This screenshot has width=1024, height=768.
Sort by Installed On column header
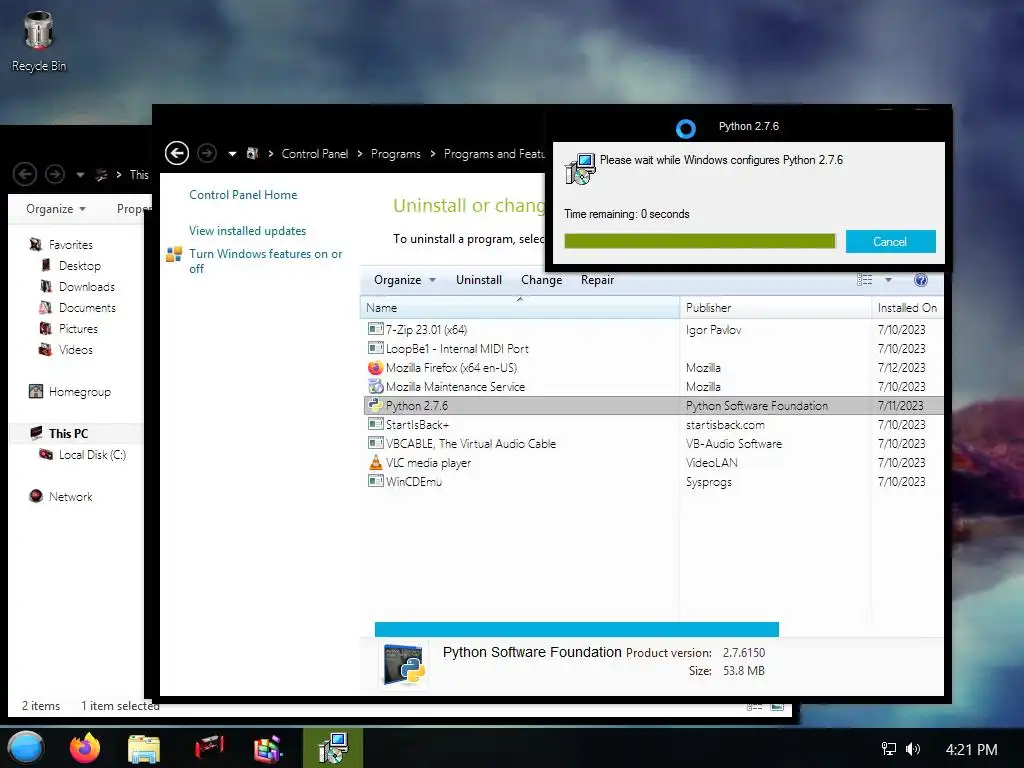click(x=907, y=308)
